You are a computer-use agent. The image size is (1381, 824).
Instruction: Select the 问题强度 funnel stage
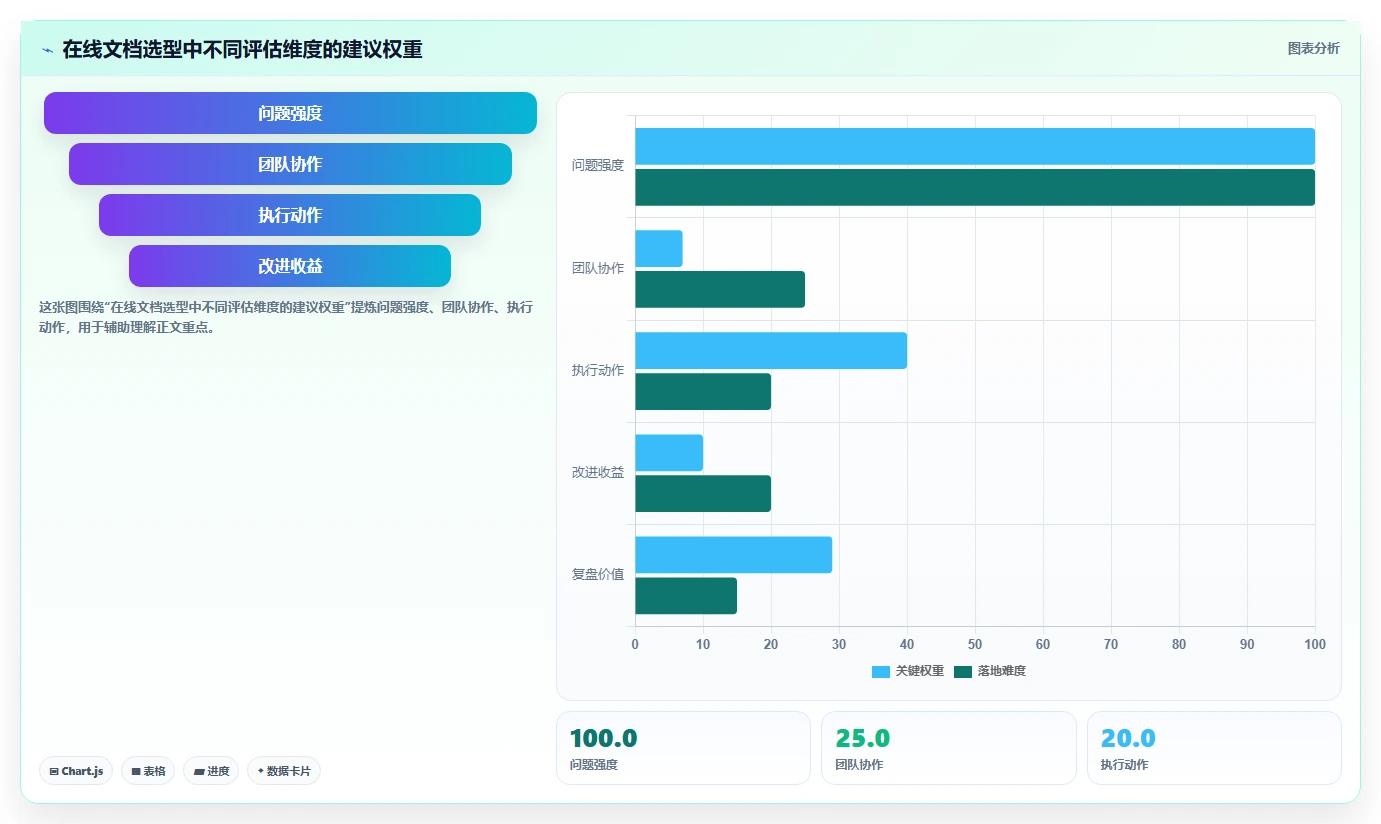(x=290, y=113)
